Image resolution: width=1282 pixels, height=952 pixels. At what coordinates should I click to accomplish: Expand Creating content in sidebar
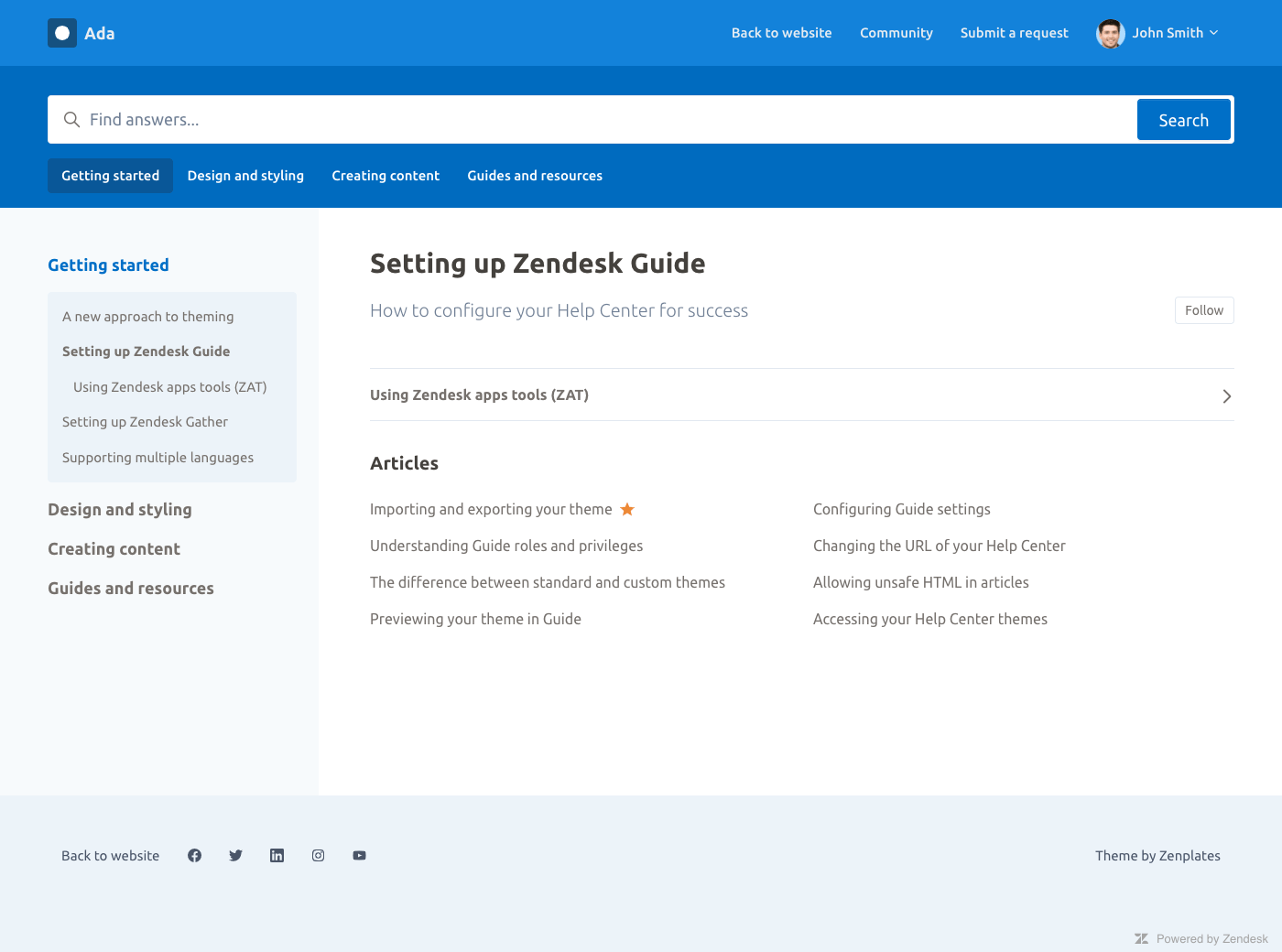[x=114, y=549]
